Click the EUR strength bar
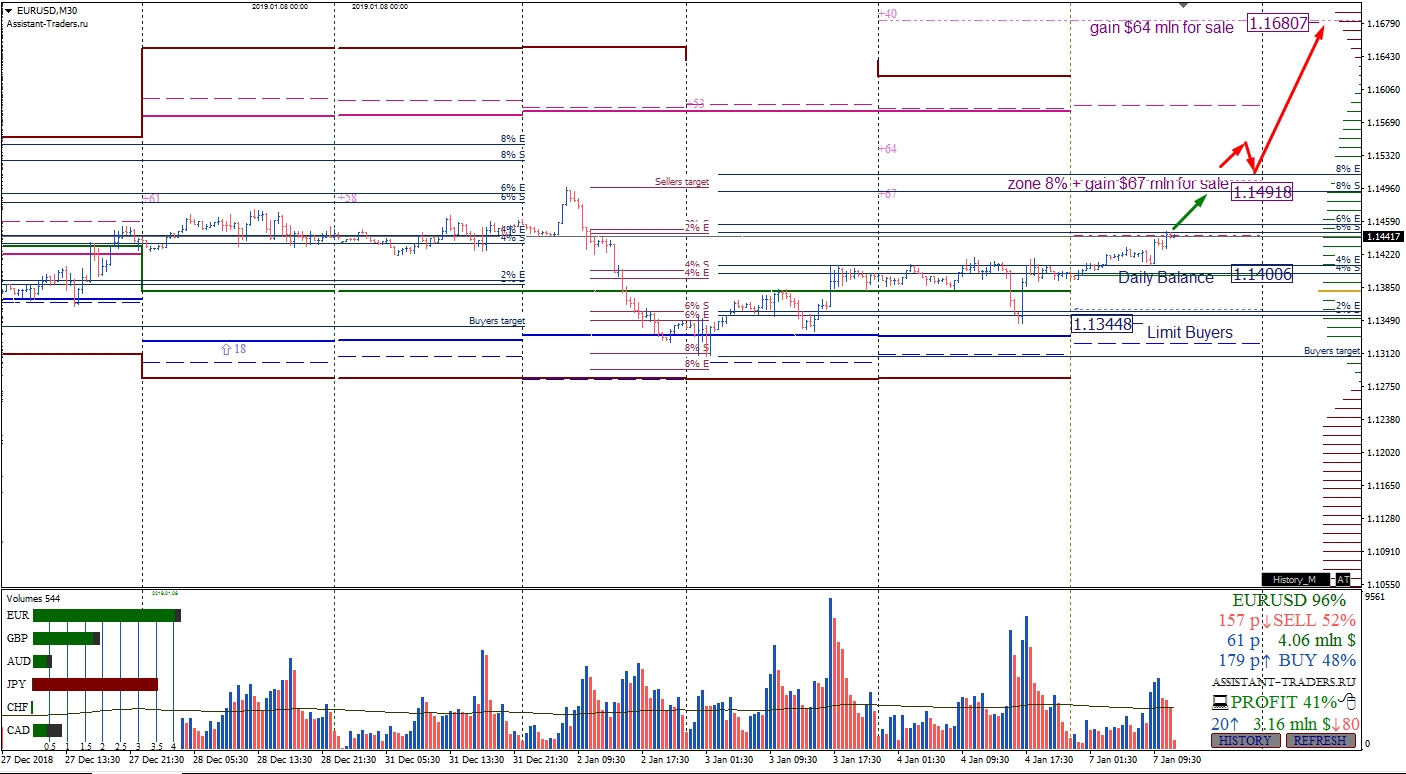The width and height of the screenshot is (1406, 774). 107,615
